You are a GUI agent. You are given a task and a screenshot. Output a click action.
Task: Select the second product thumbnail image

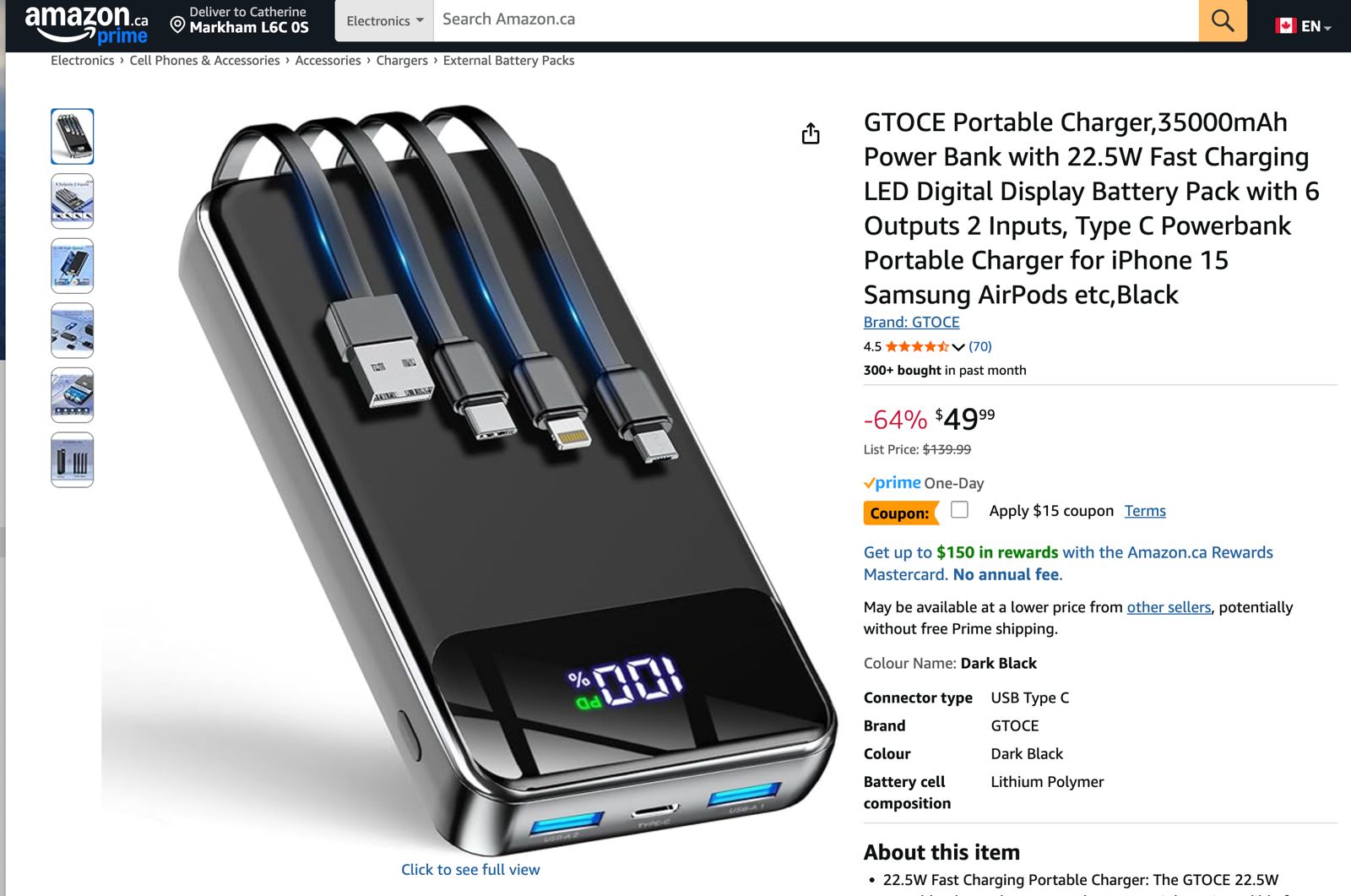pyautogui.click(x=73, y=201)
